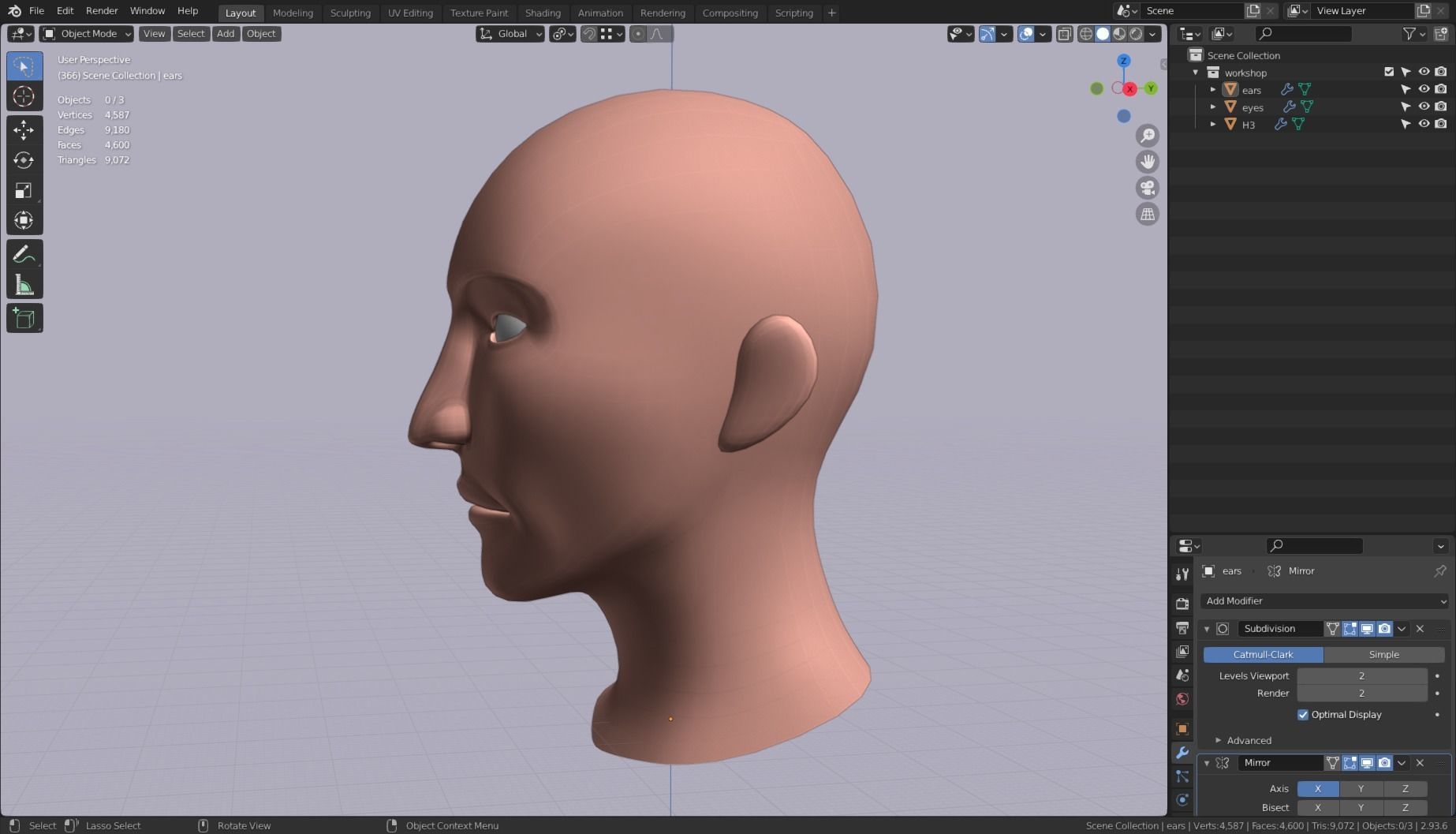Open the Render properties tab

1182,604
